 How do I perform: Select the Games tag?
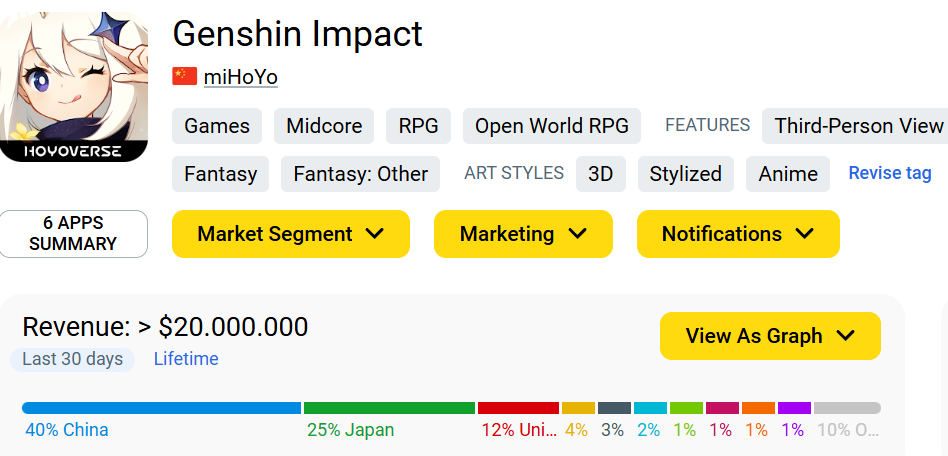coord(217,126)
